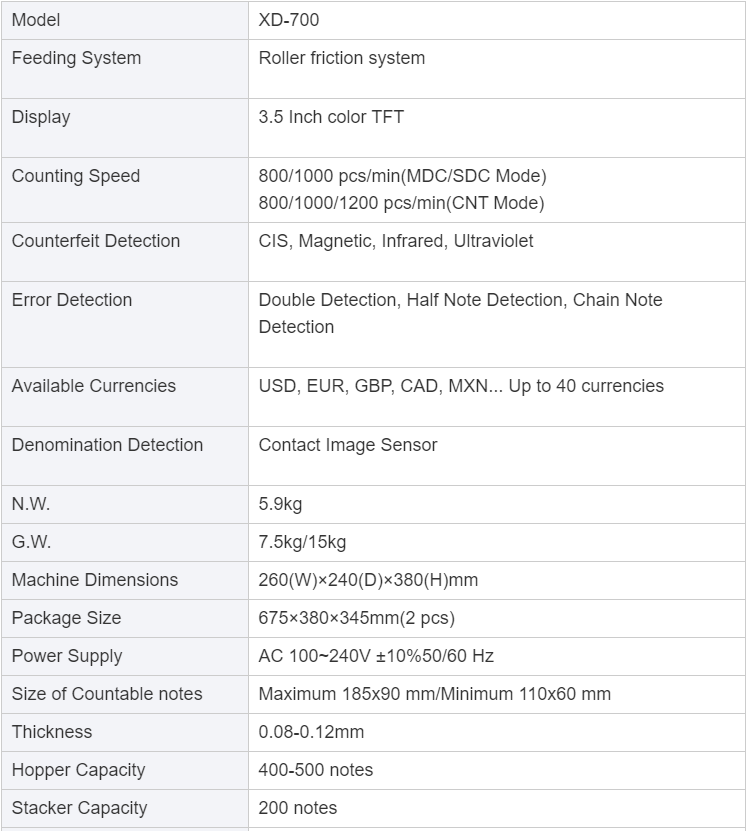Screen dimensions: 749x831
Task: Click the Counting Speed row label
Action: tap(76, 176)
